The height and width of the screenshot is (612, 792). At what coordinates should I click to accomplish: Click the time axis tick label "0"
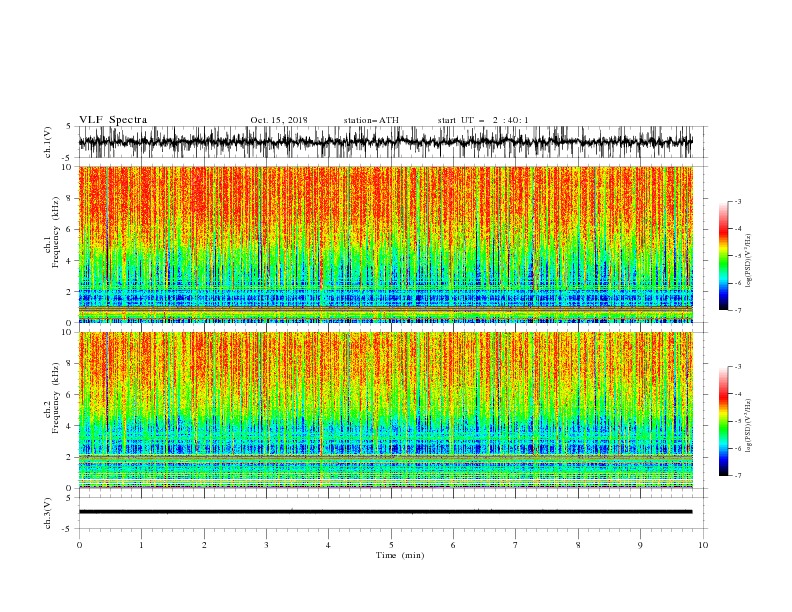[79, 545]
